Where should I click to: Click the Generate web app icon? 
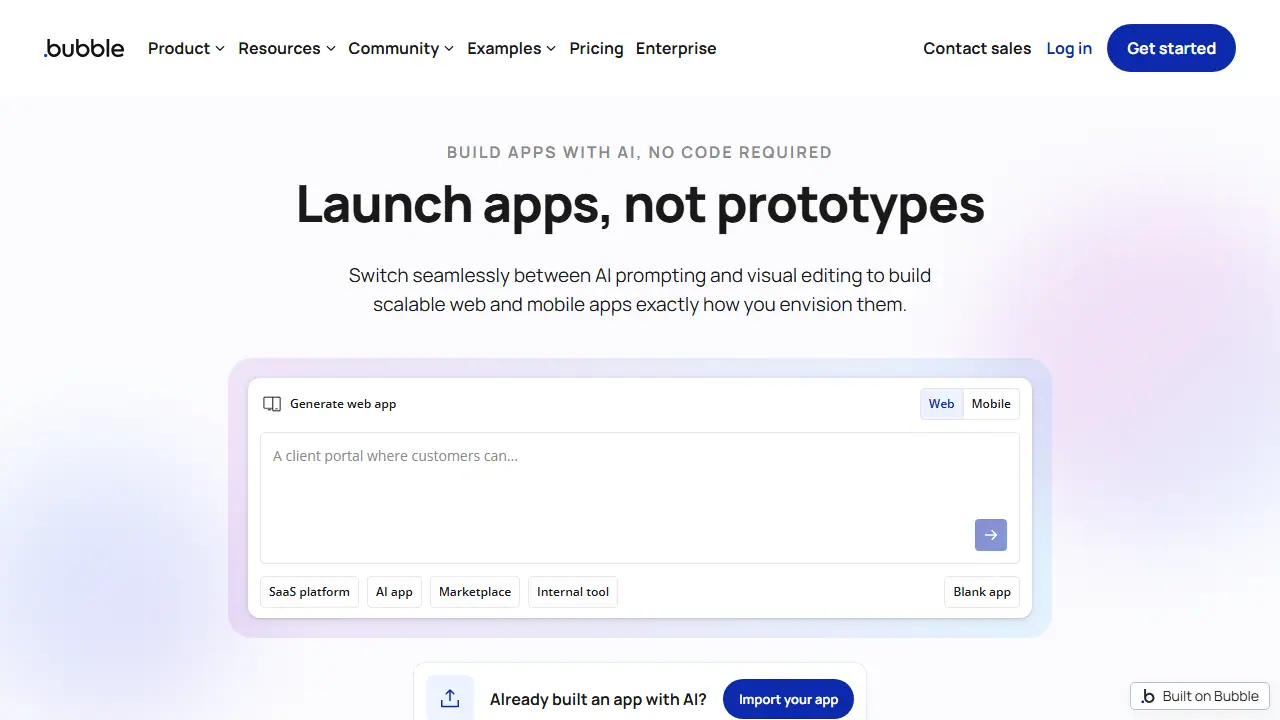272,404
